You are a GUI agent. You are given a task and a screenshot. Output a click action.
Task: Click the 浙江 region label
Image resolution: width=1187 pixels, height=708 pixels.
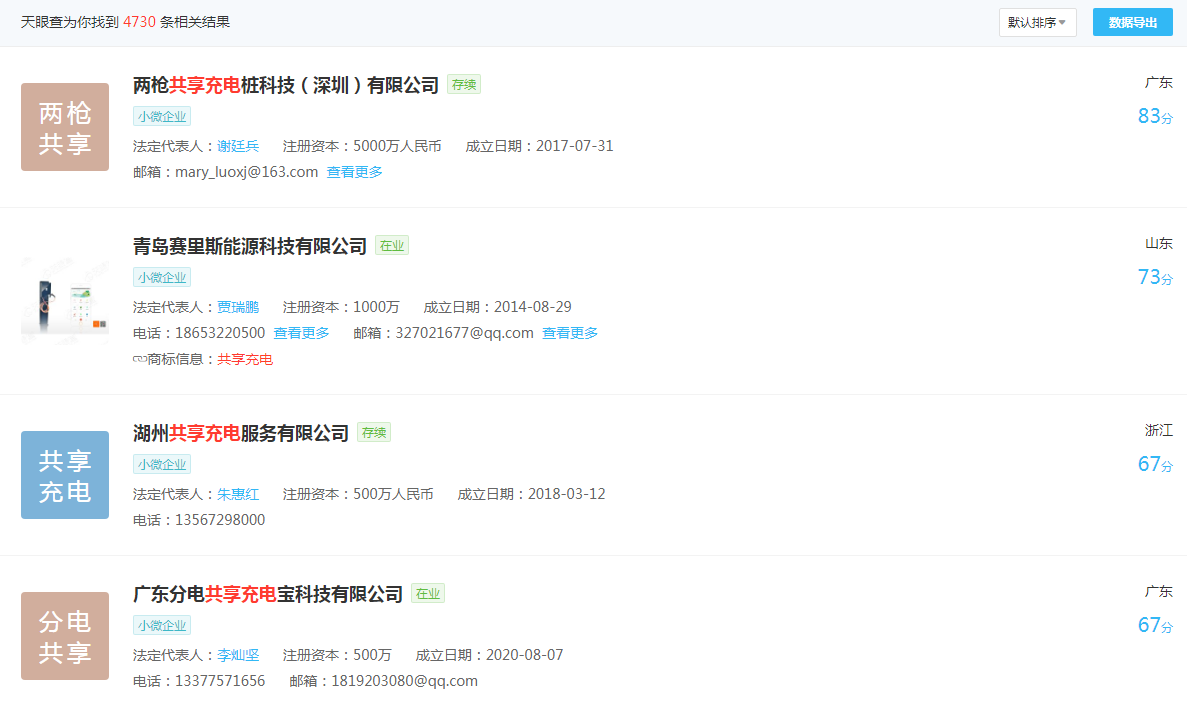(1159, 431)
